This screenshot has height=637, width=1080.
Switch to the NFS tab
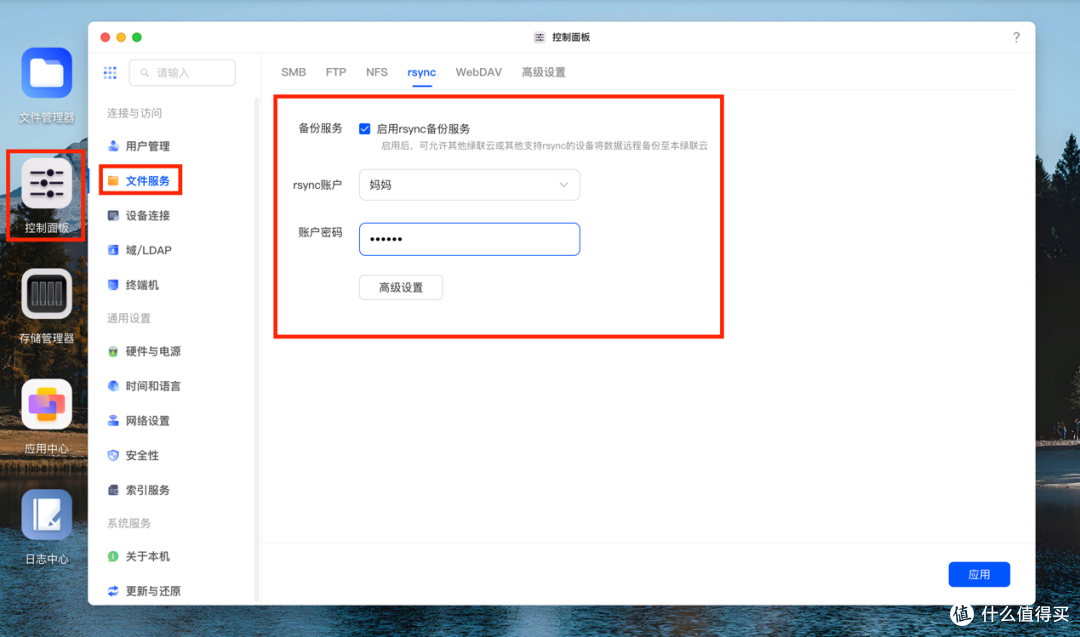click(377, 72)
